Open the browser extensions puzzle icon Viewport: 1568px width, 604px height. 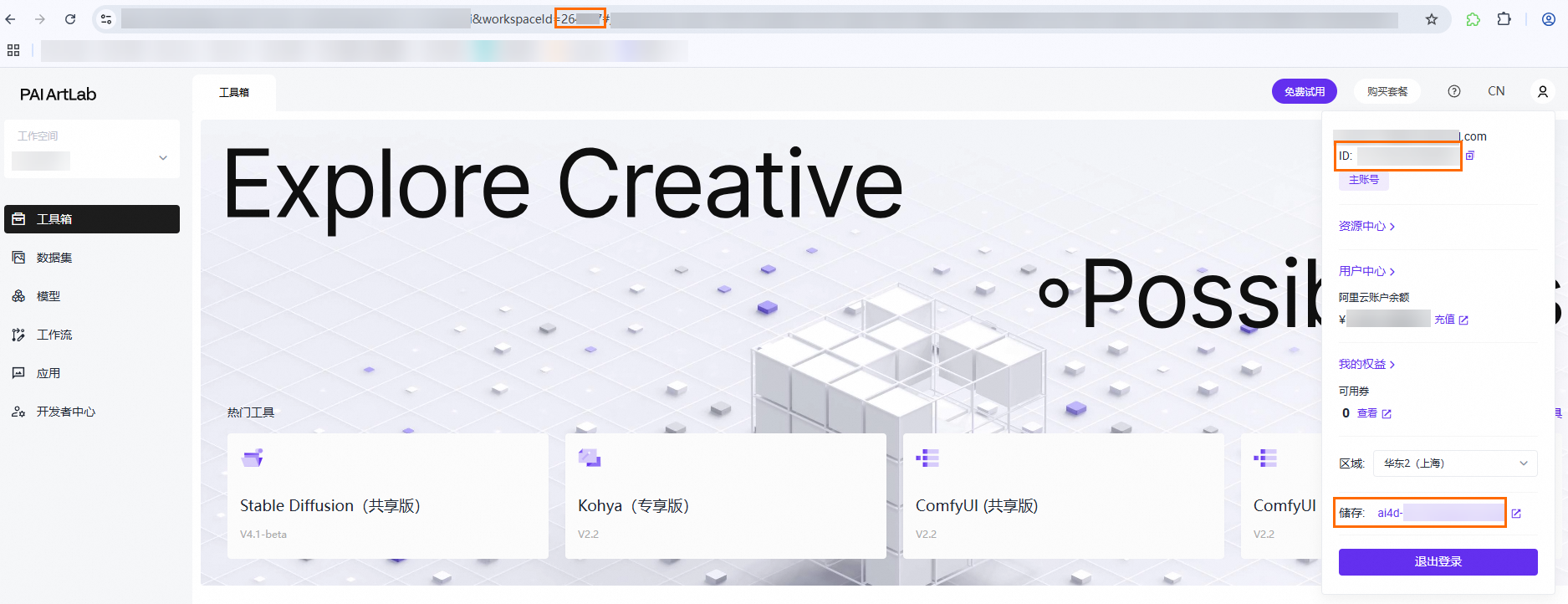(x=1504, y=18)
